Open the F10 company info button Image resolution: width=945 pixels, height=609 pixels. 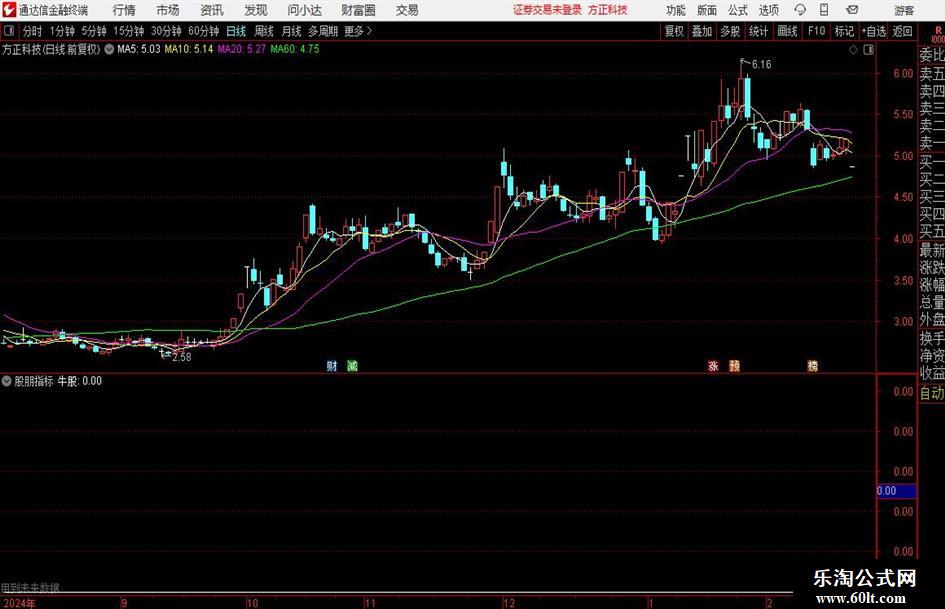pos(816,31)
